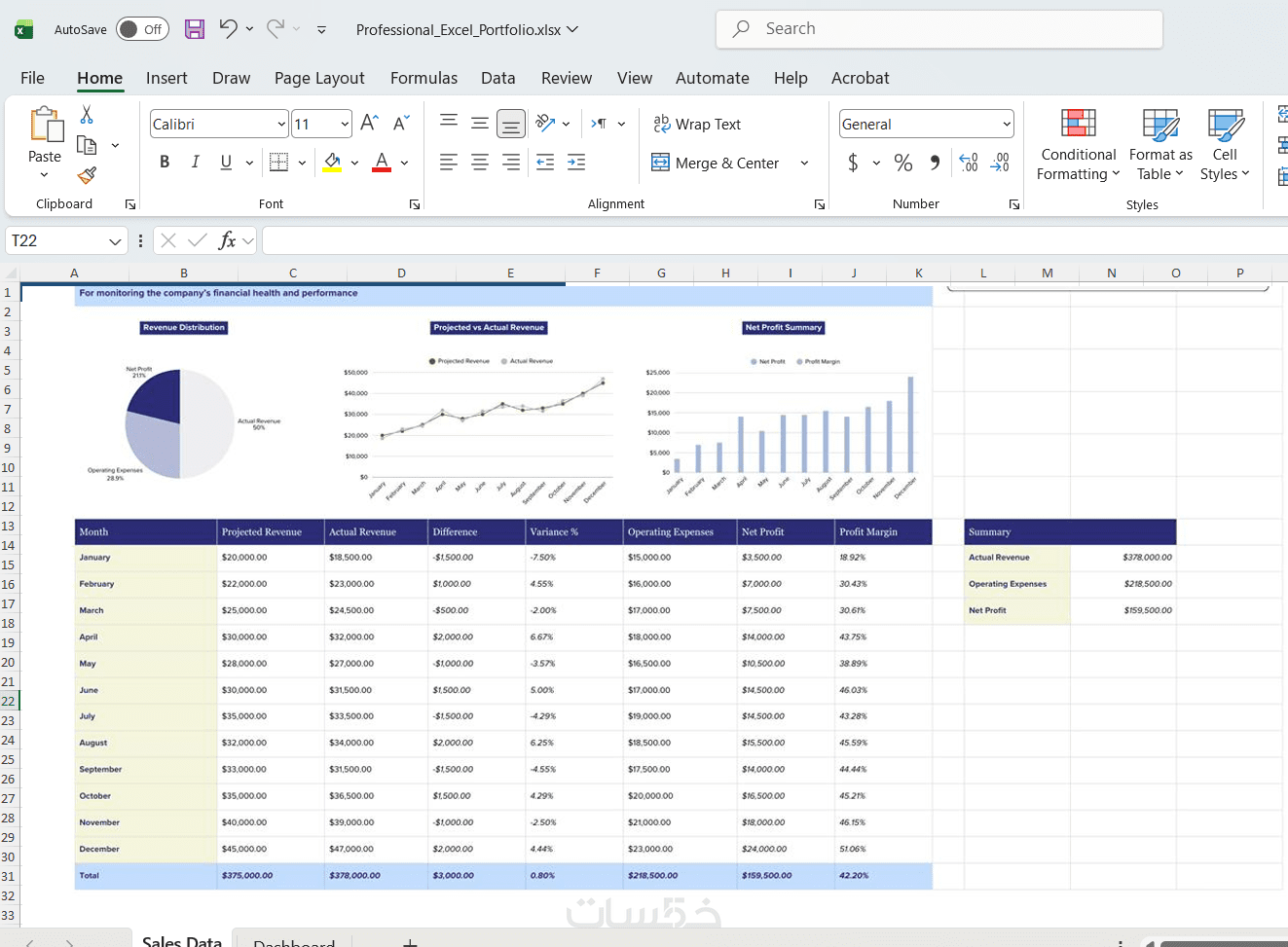
Task: Open the File menu
Action: (33, 78)
